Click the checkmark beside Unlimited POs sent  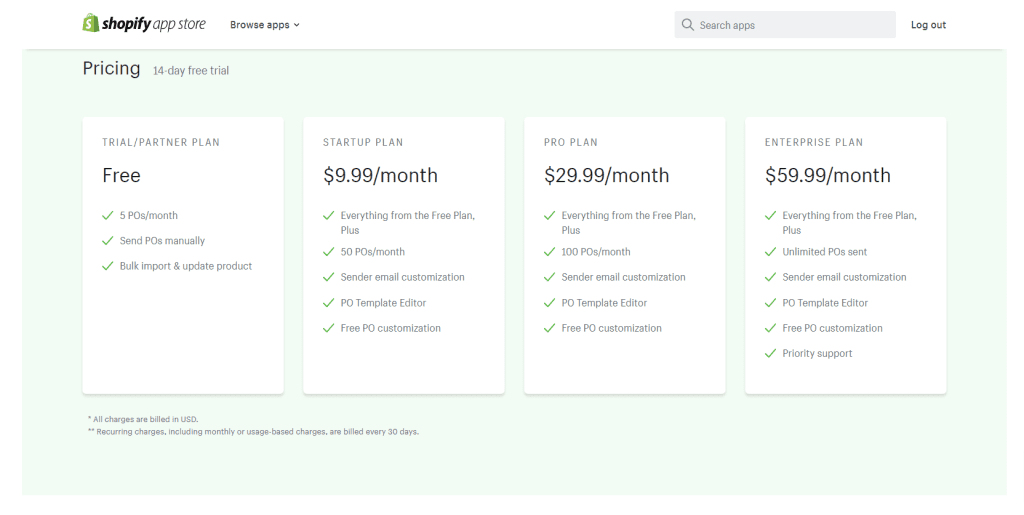[770, 251]
